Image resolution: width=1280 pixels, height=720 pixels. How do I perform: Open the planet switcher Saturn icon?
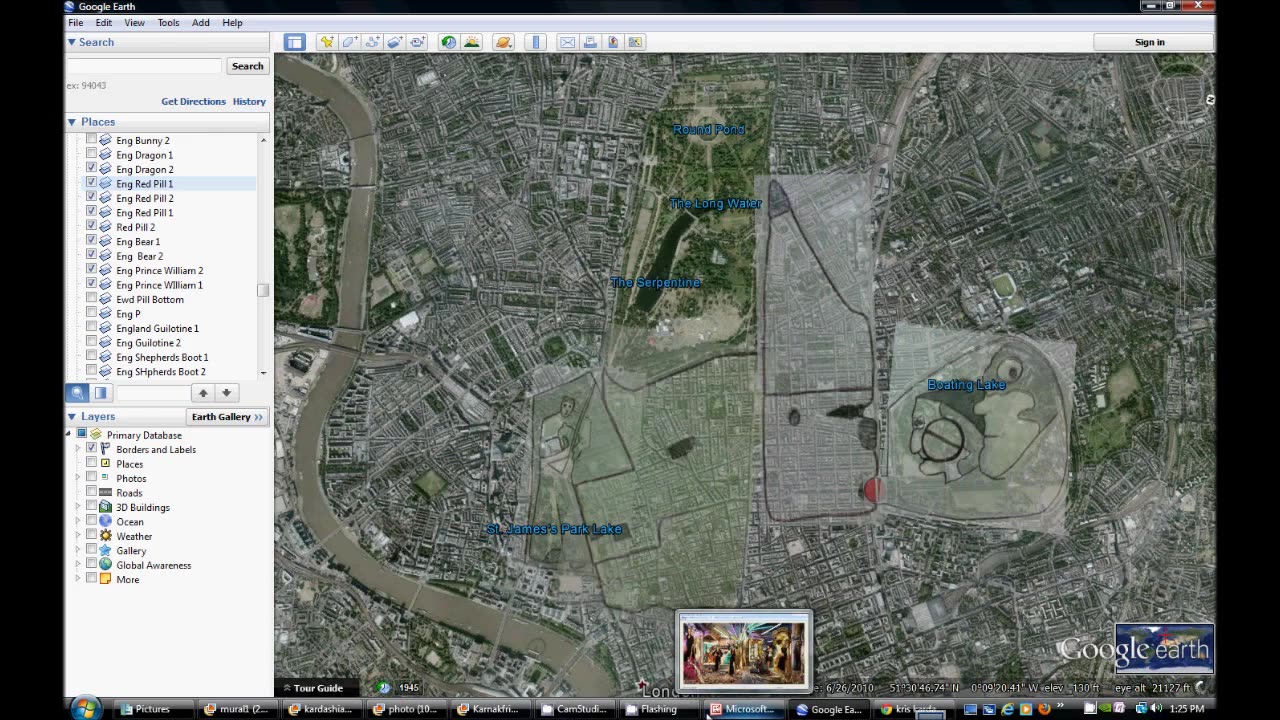coord(503,42)
